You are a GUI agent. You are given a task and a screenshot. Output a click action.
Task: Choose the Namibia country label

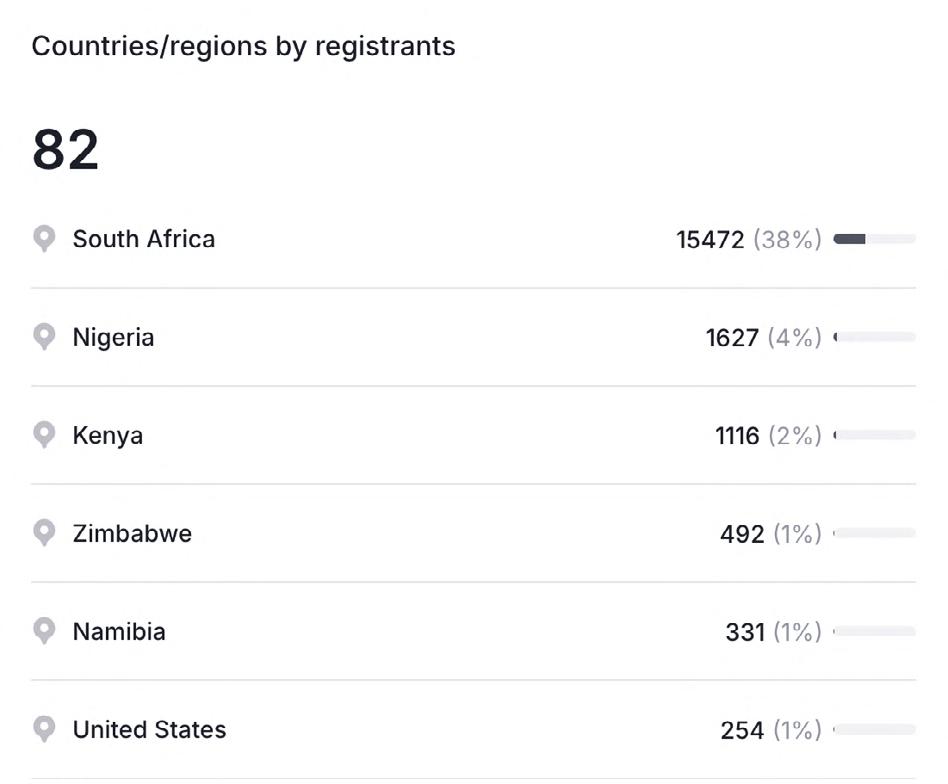pos(119,631)
